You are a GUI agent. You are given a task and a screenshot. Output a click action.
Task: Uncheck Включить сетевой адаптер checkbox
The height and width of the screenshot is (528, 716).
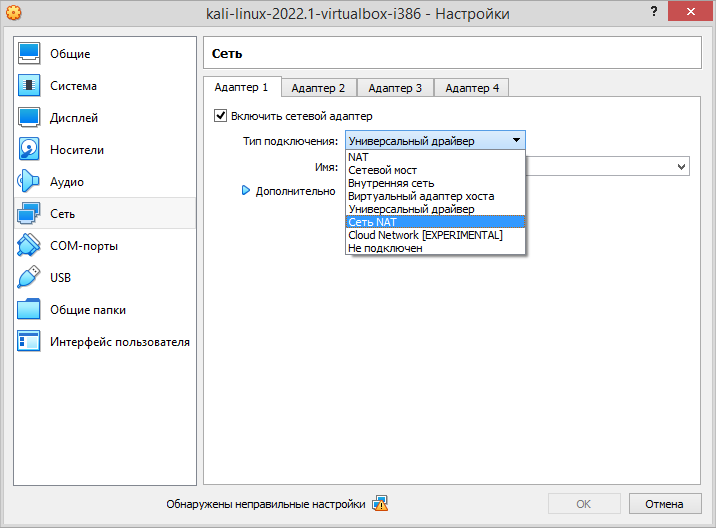pos(221,116)
